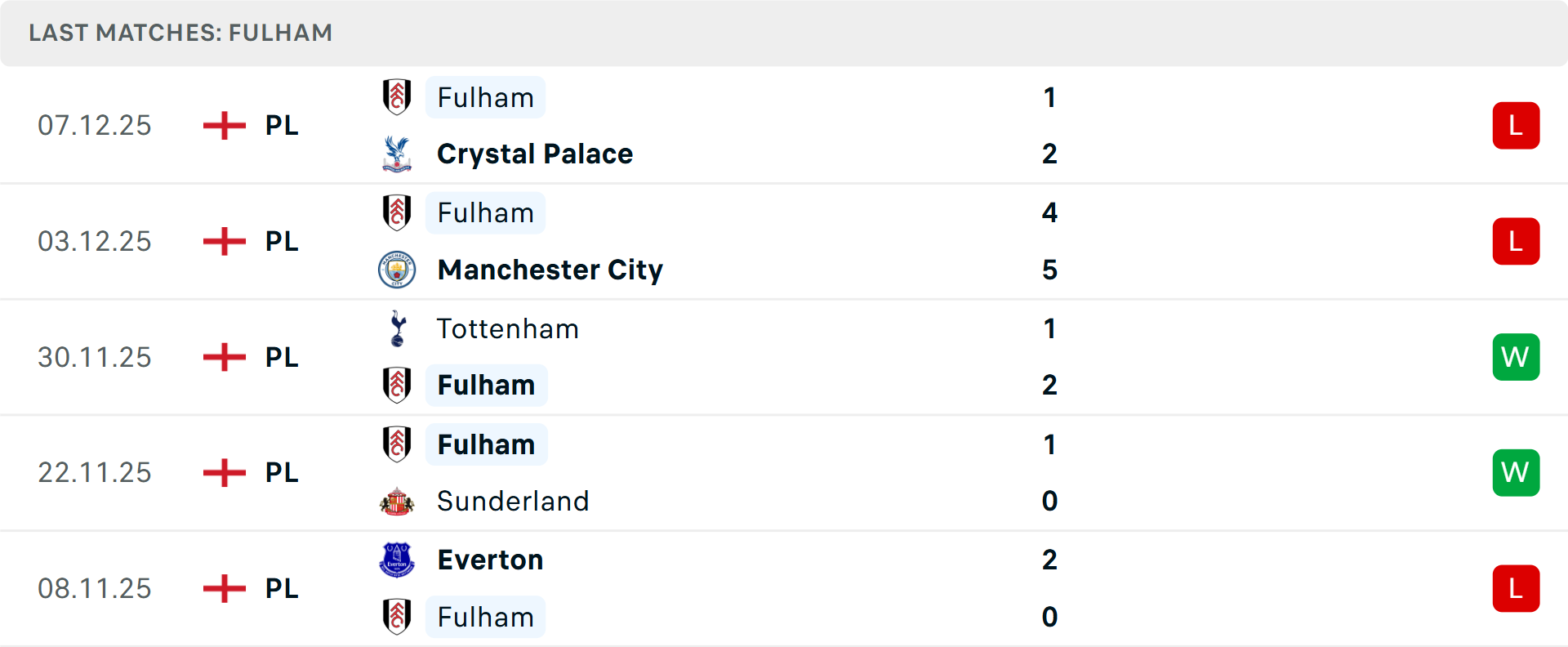Screen dimensions: 1568x647
Task: Click the England flag on the Everton match row
Action: click(x=223, y=588)
